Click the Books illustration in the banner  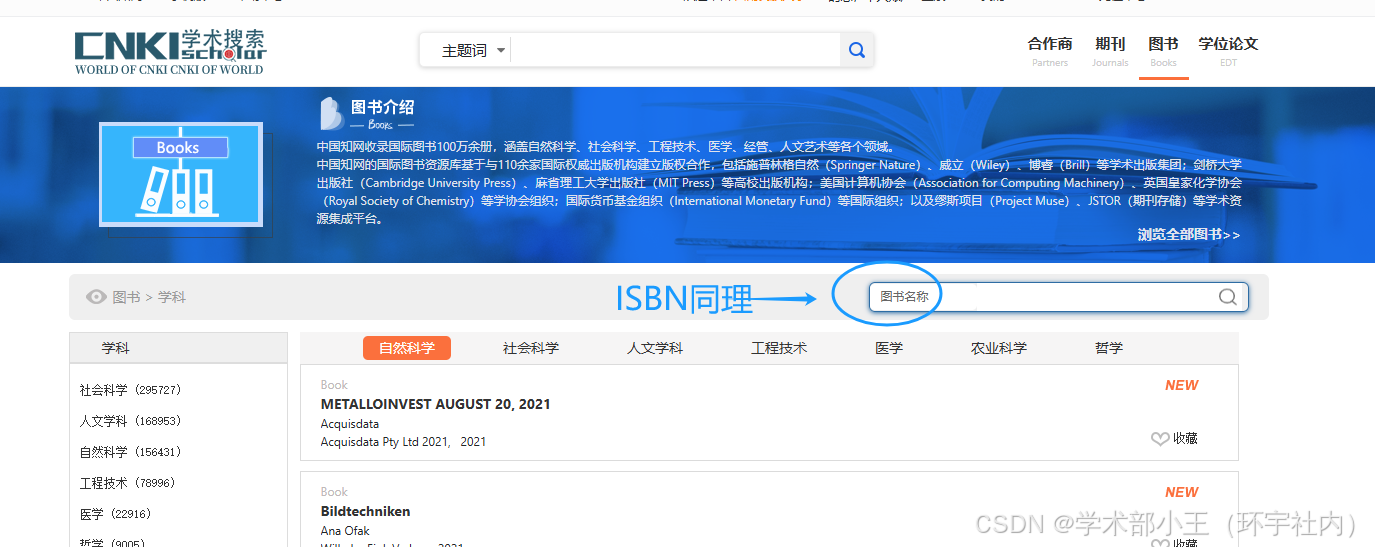[x=181, y=174]
